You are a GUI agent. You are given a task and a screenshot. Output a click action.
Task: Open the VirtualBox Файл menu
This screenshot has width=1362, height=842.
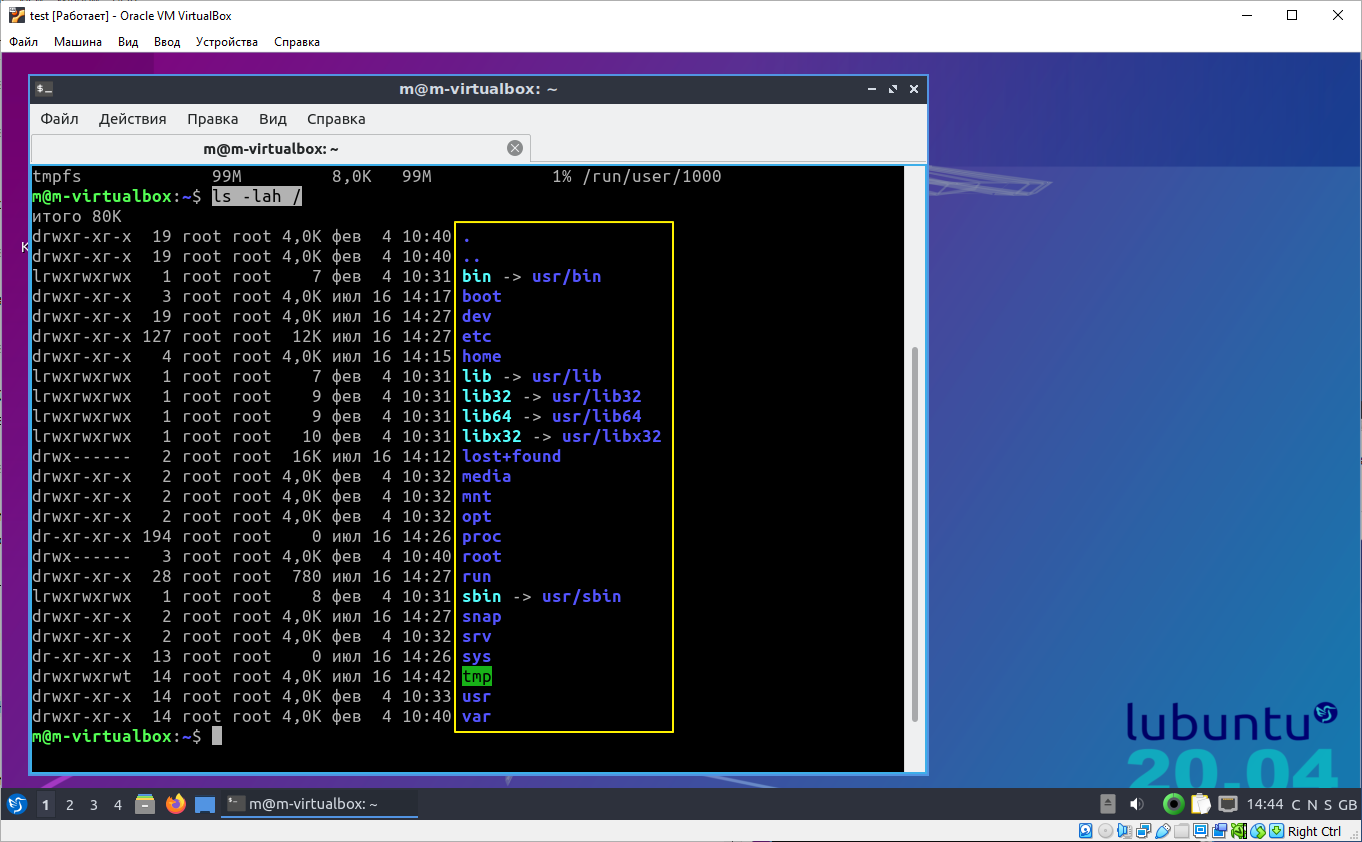coord(23,42)
